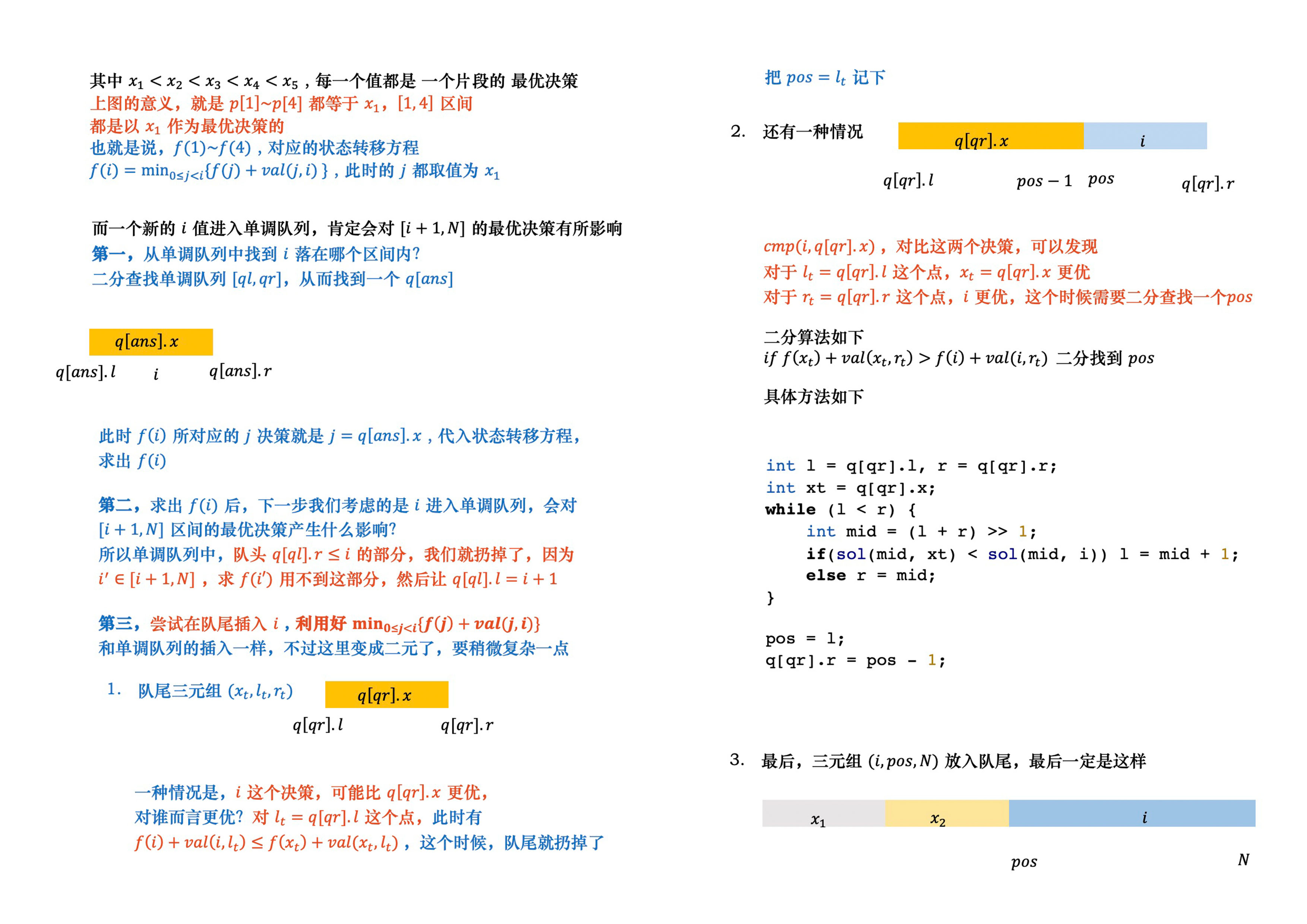1307x924 pixels.
Task: Click the blue line starting "第一，从单调队列"
Action: coord(256,254)
